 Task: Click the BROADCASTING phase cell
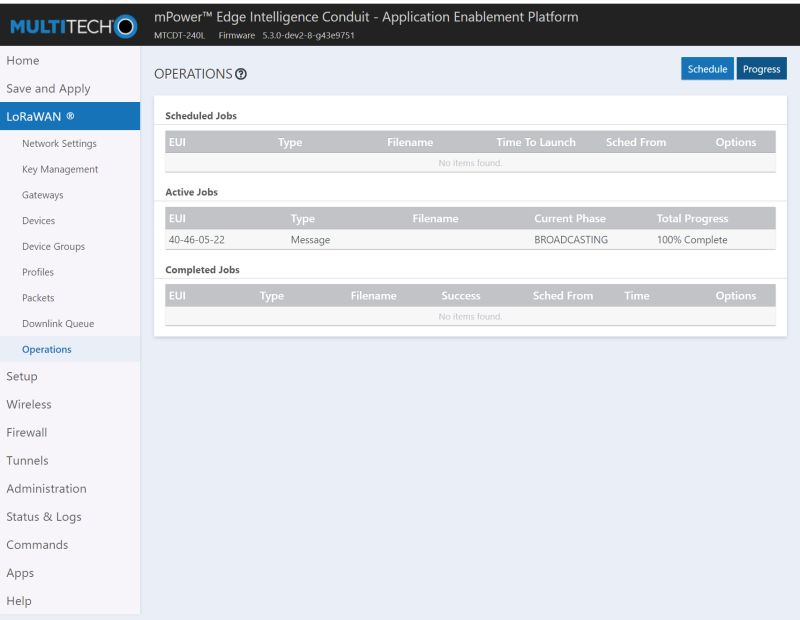pyautogui.click(x=571, y=239)
